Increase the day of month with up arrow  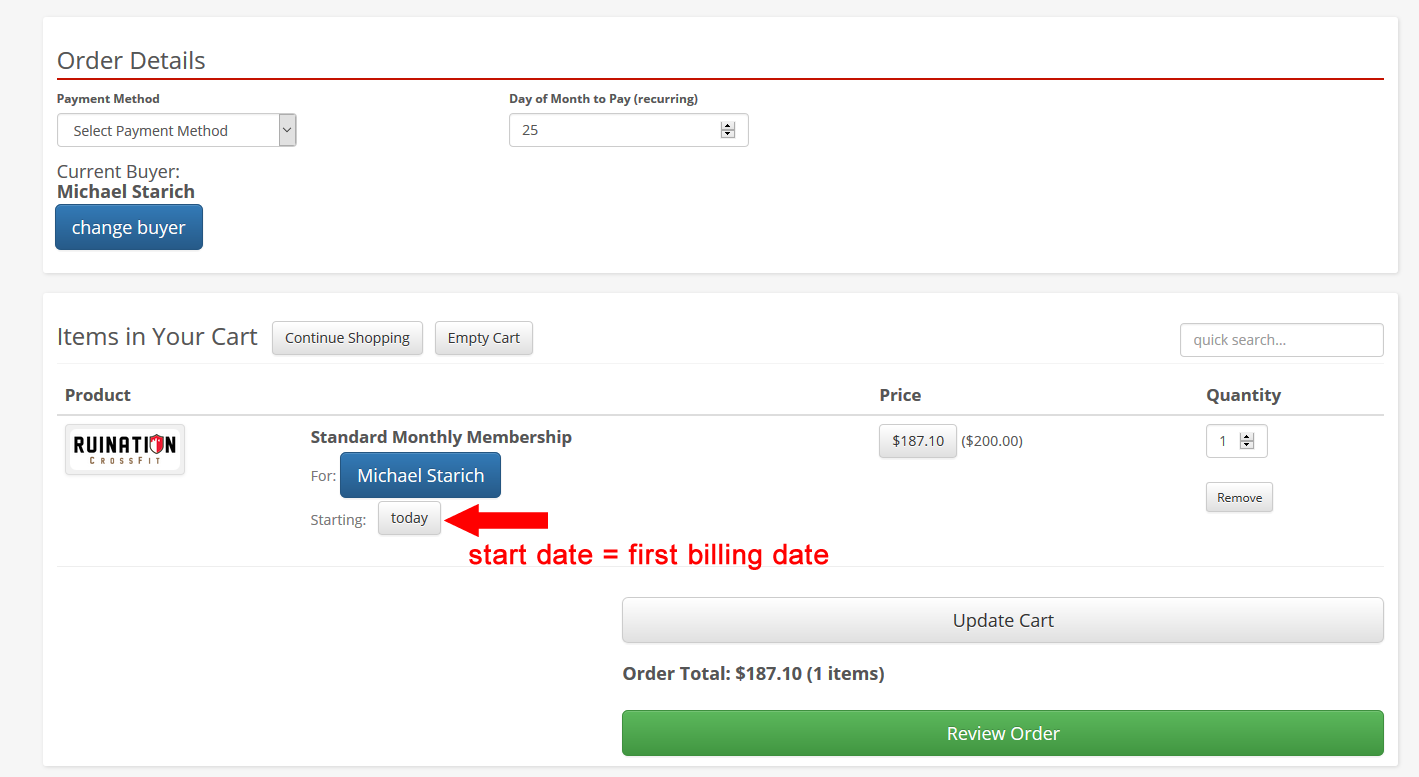[728, 126]
